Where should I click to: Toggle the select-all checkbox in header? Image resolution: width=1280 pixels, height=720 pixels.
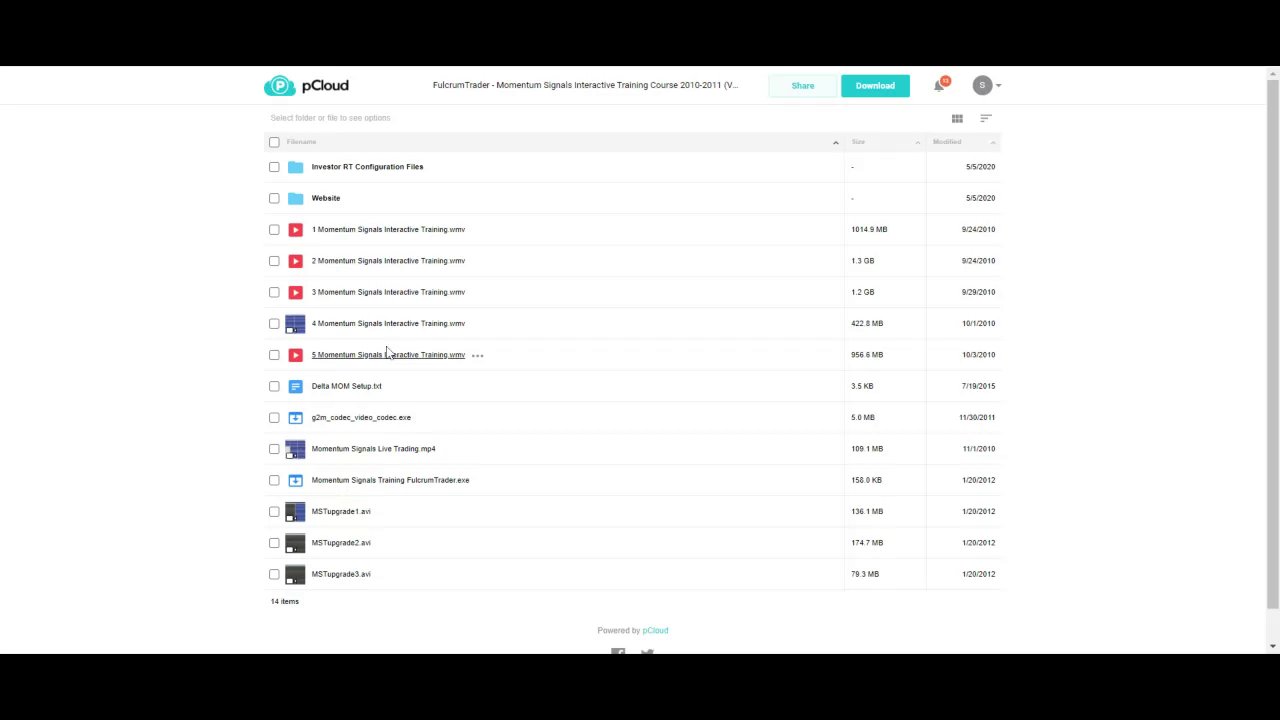tap(274, 142)
